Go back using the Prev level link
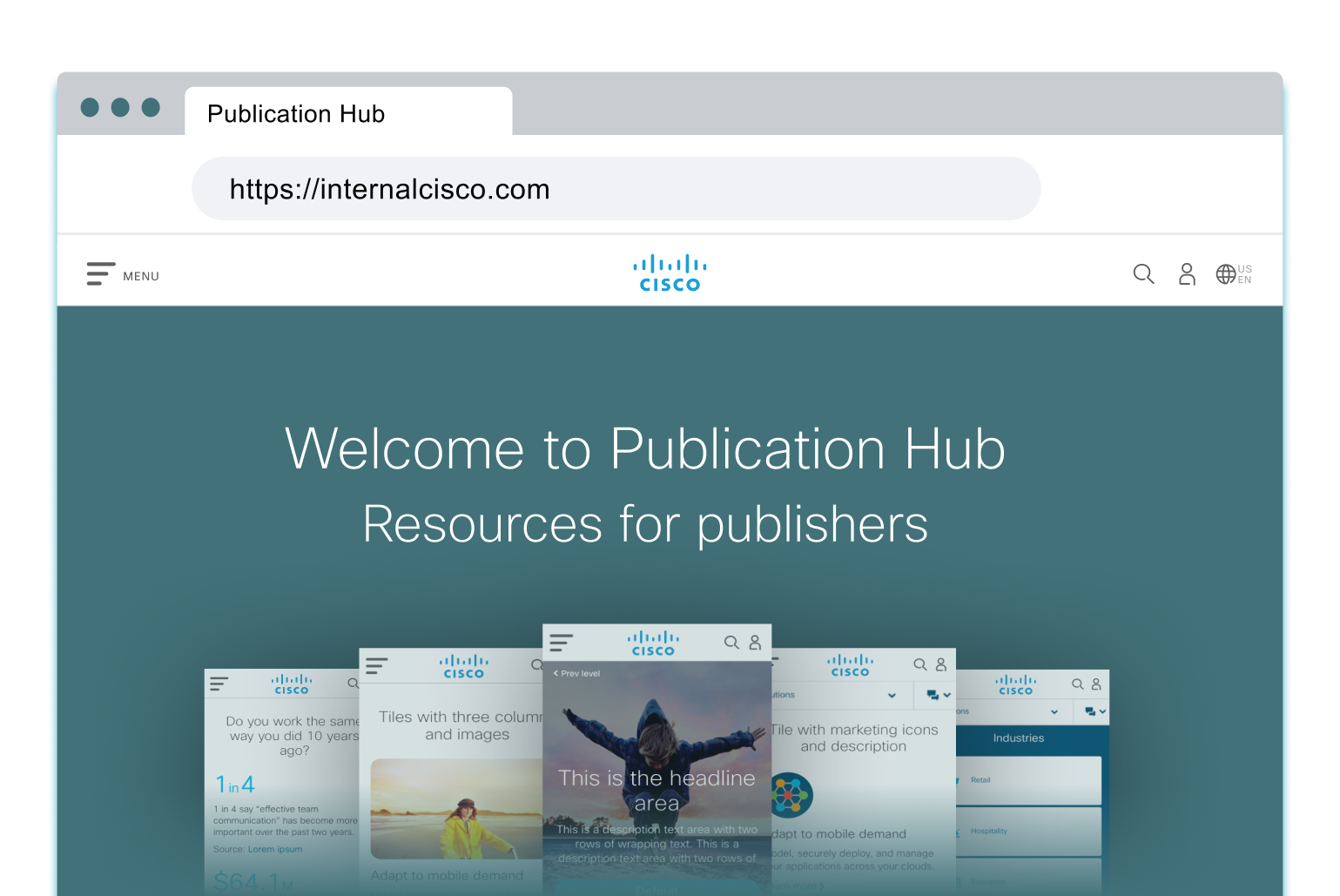 (x=576, y=673)
